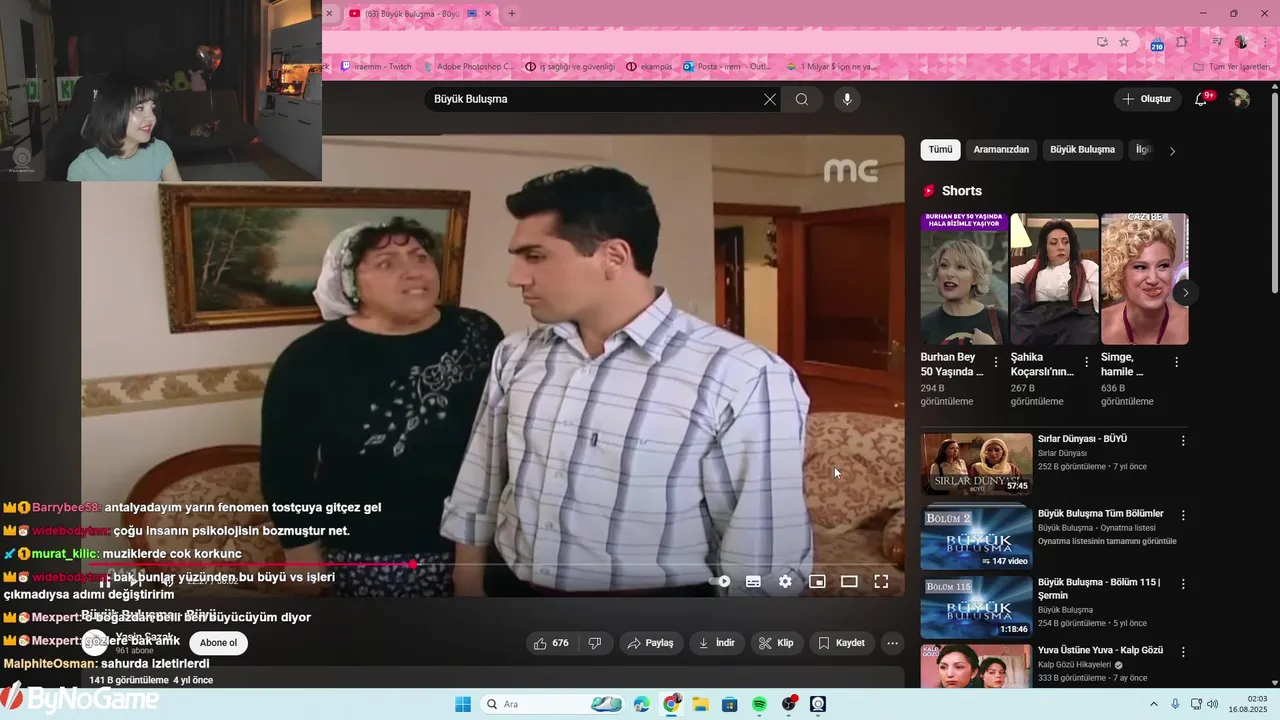Open the Sırlar Dünyası - BÜYÜ thumbnail
Screen dimensions: 1280x720
pyautogui.click(x=976, y=464)
